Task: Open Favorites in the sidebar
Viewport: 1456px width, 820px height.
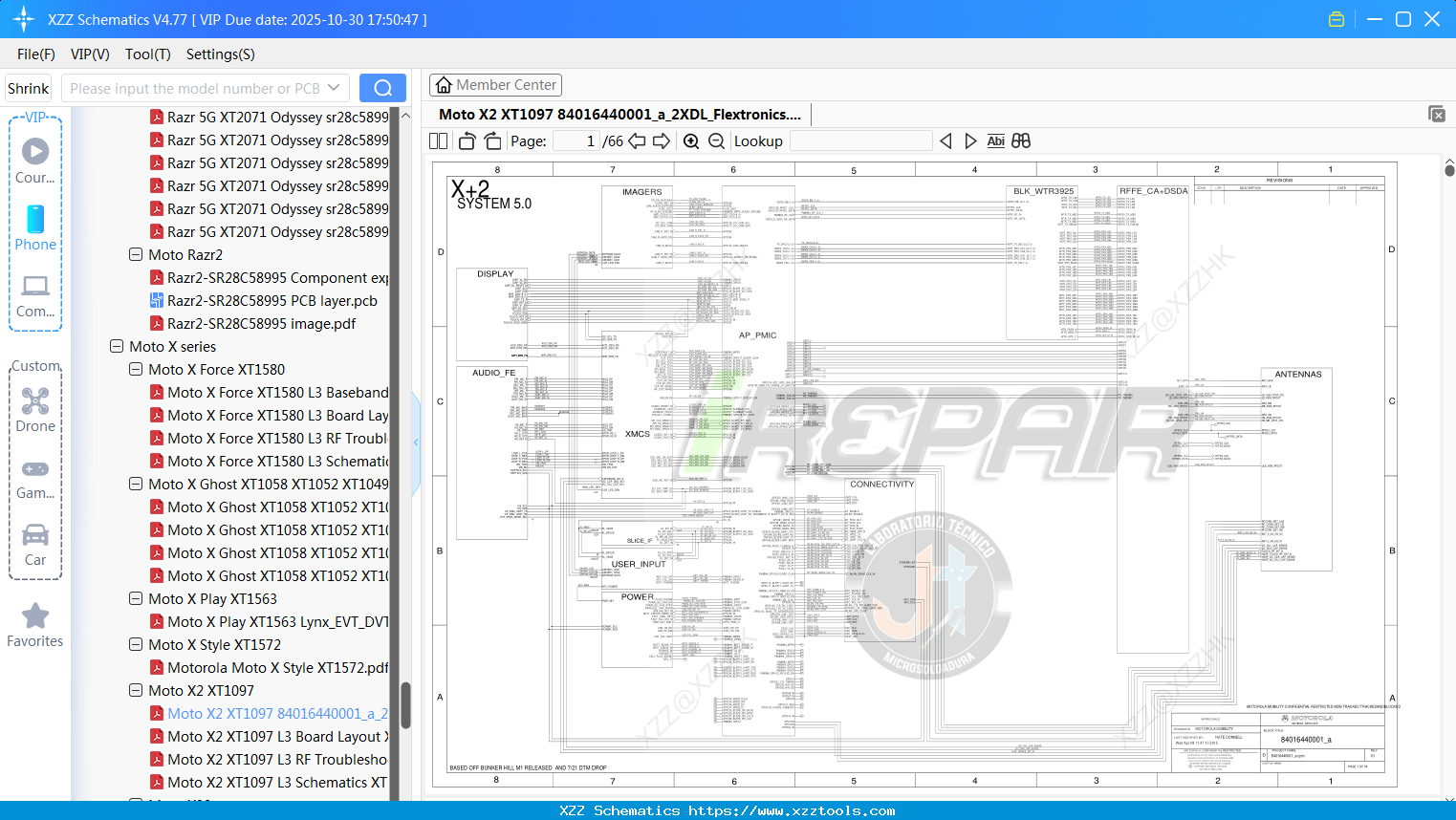Action: point(35,625)
